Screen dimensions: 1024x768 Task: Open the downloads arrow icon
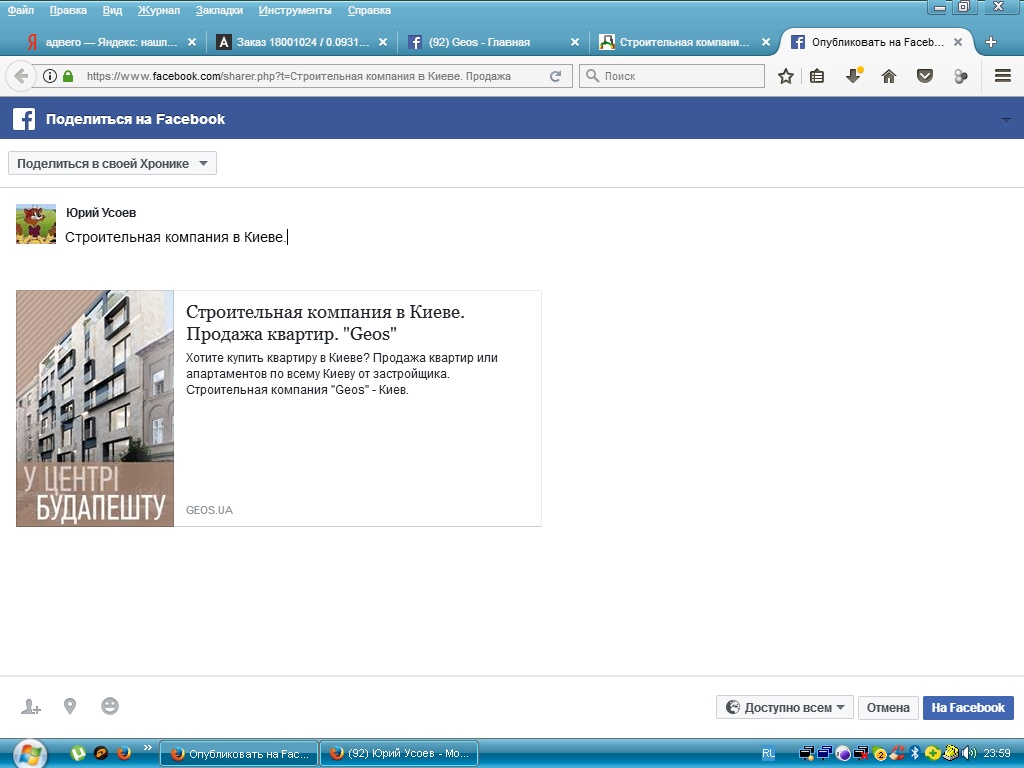coord(854,76)
